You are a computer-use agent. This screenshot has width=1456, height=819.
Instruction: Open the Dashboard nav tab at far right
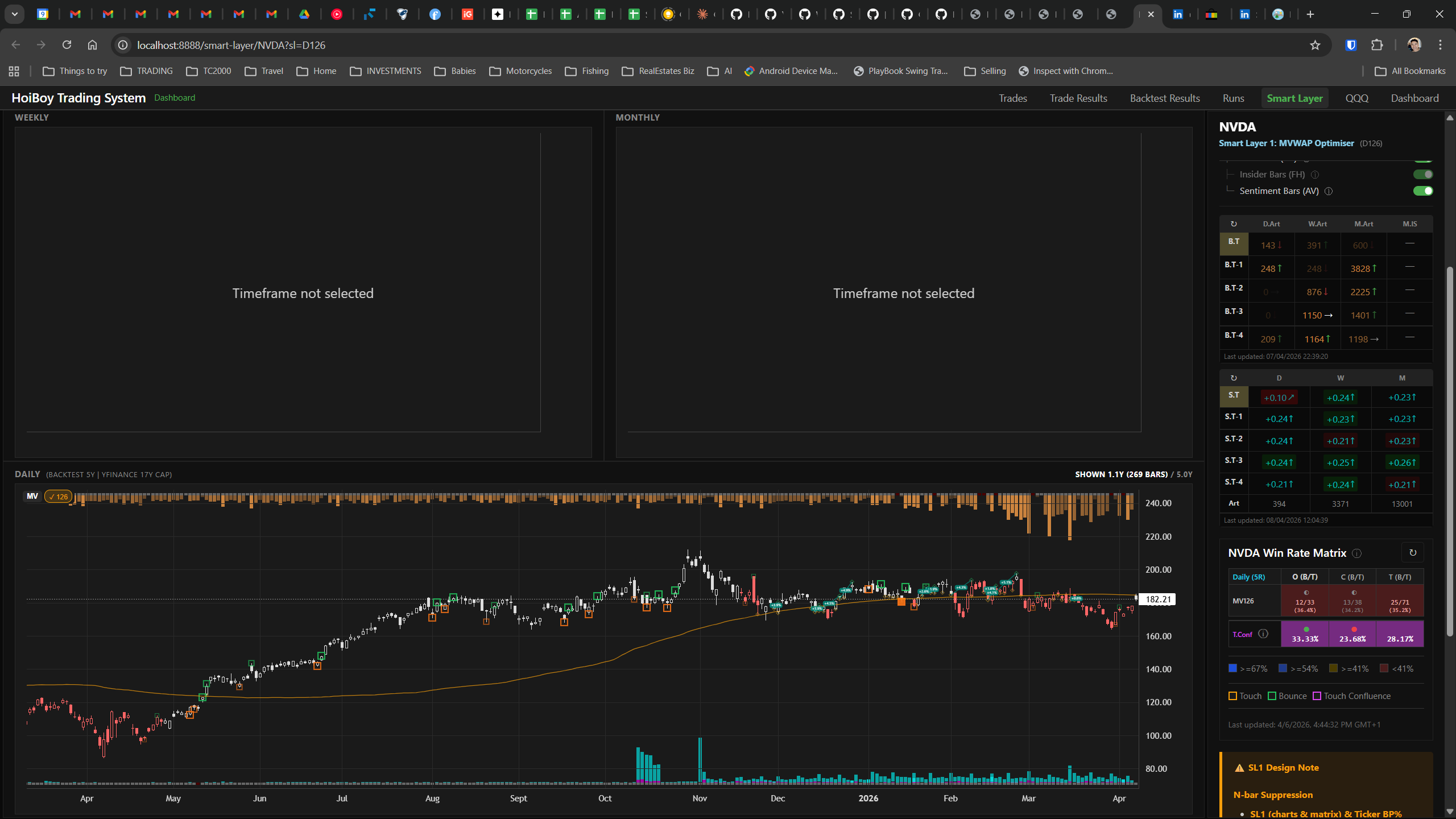click(x=1415, y=98)
